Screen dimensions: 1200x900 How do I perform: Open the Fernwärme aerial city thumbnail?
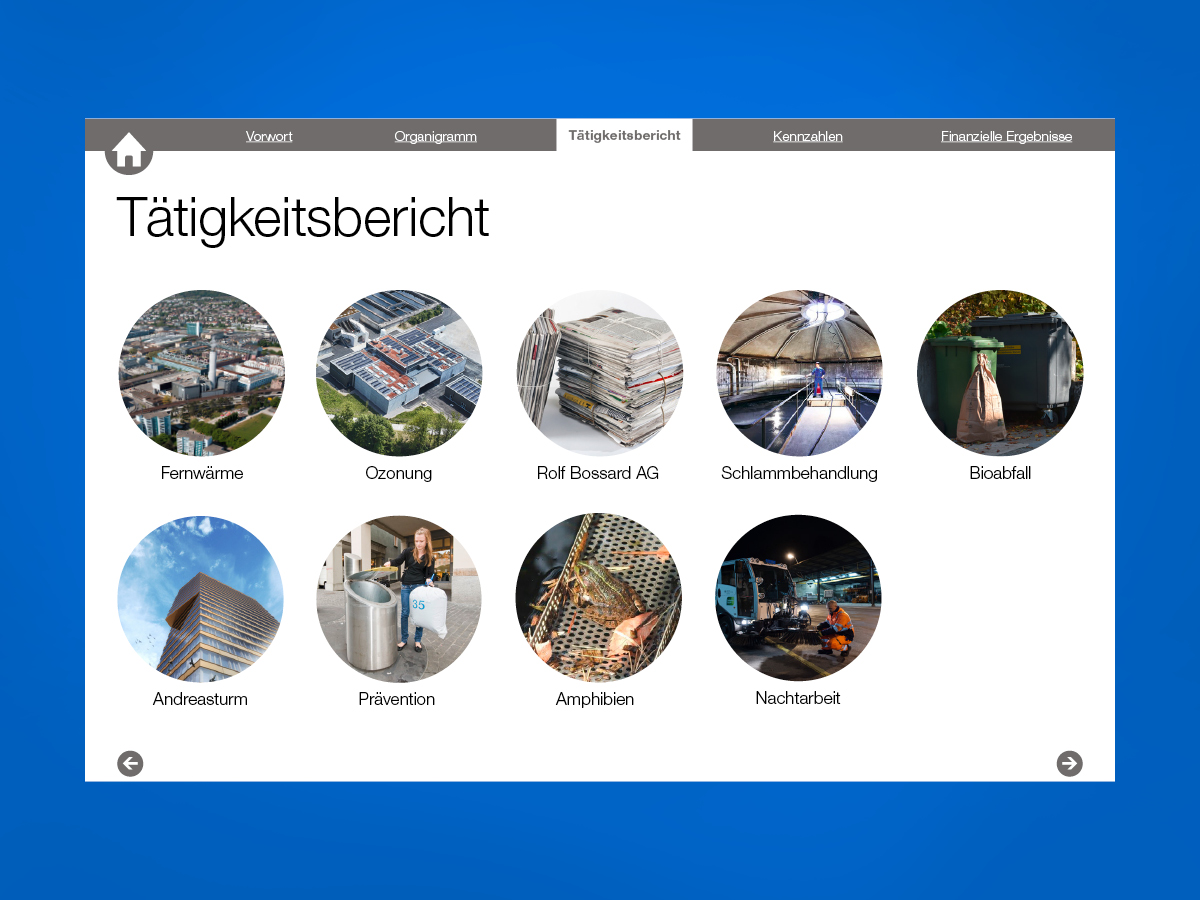(202, 373)
